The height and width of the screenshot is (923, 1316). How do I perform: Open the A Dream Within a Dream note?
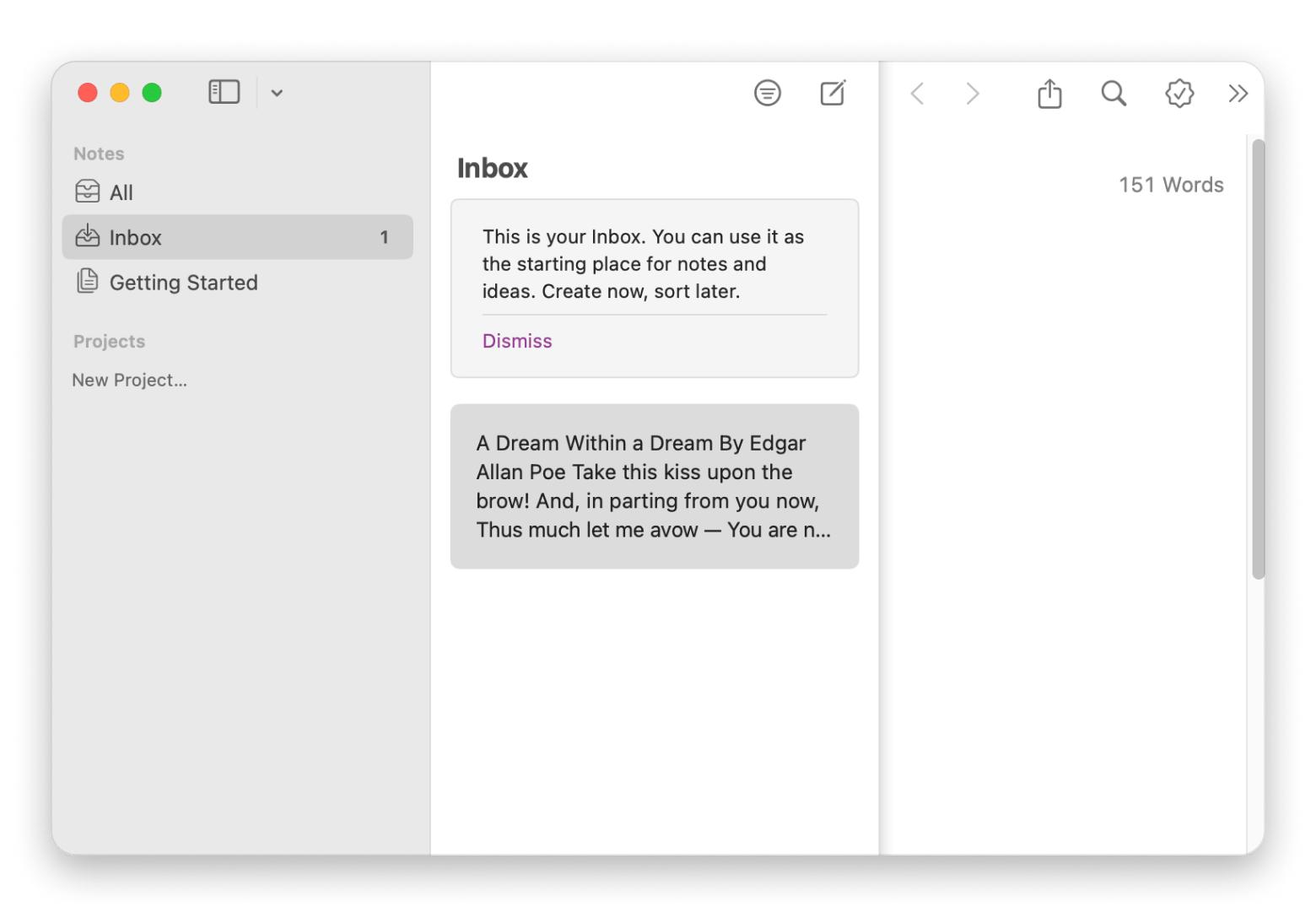[x=655, y=486]
